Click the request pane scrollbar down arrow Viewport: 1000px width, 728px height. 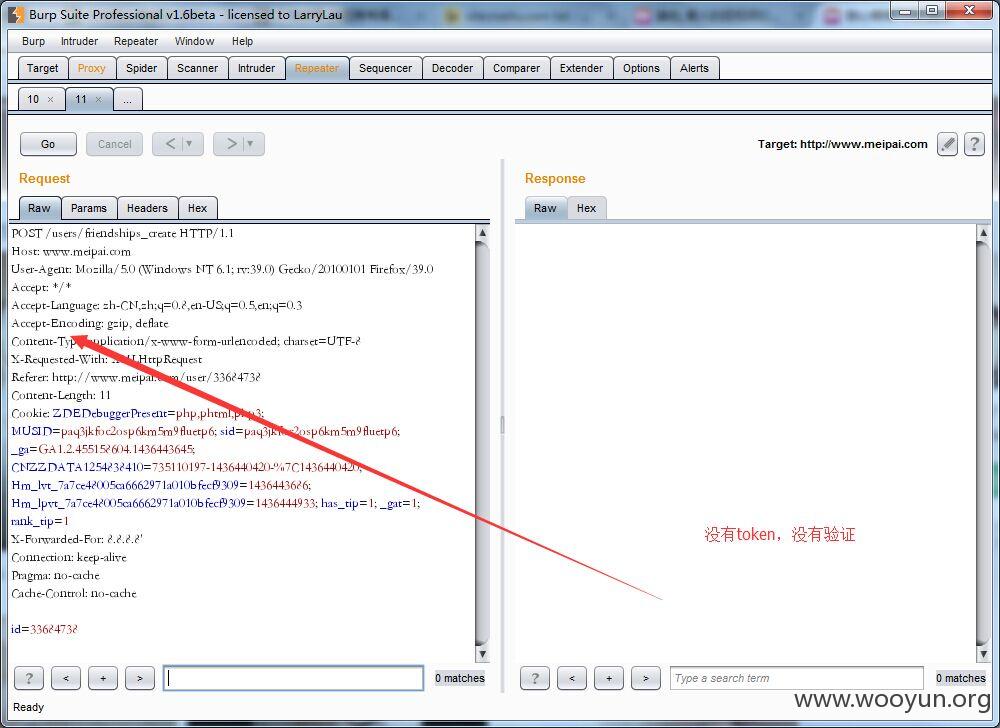pyautogui.click(x=483, y=654)
